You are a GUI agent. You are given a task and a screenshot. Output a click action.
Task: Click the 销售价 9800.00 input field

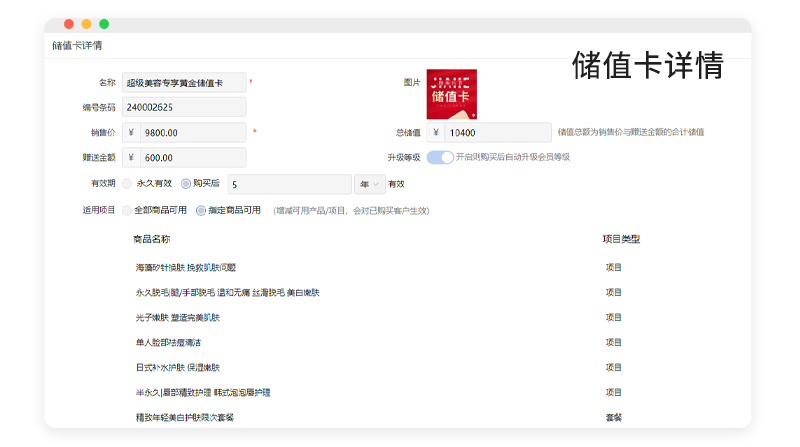193,132
